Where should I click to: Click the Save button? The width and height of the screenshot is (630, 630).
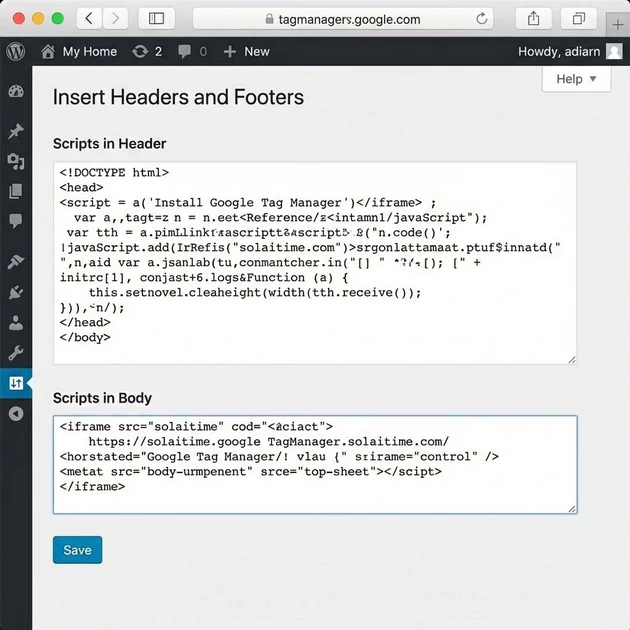point(77,550)
